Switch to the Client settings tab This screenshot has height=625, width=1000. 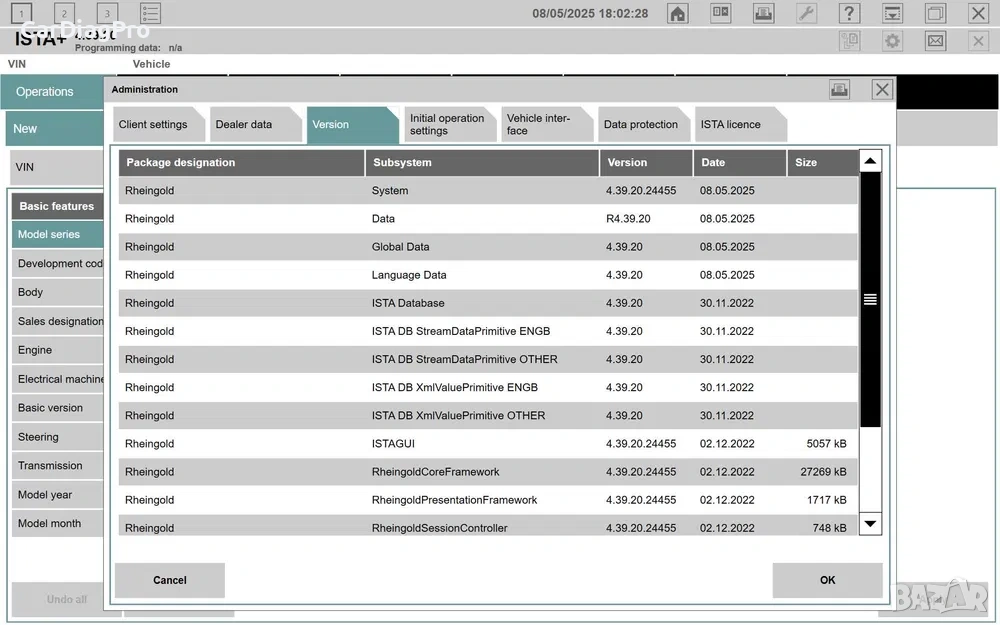153,125
